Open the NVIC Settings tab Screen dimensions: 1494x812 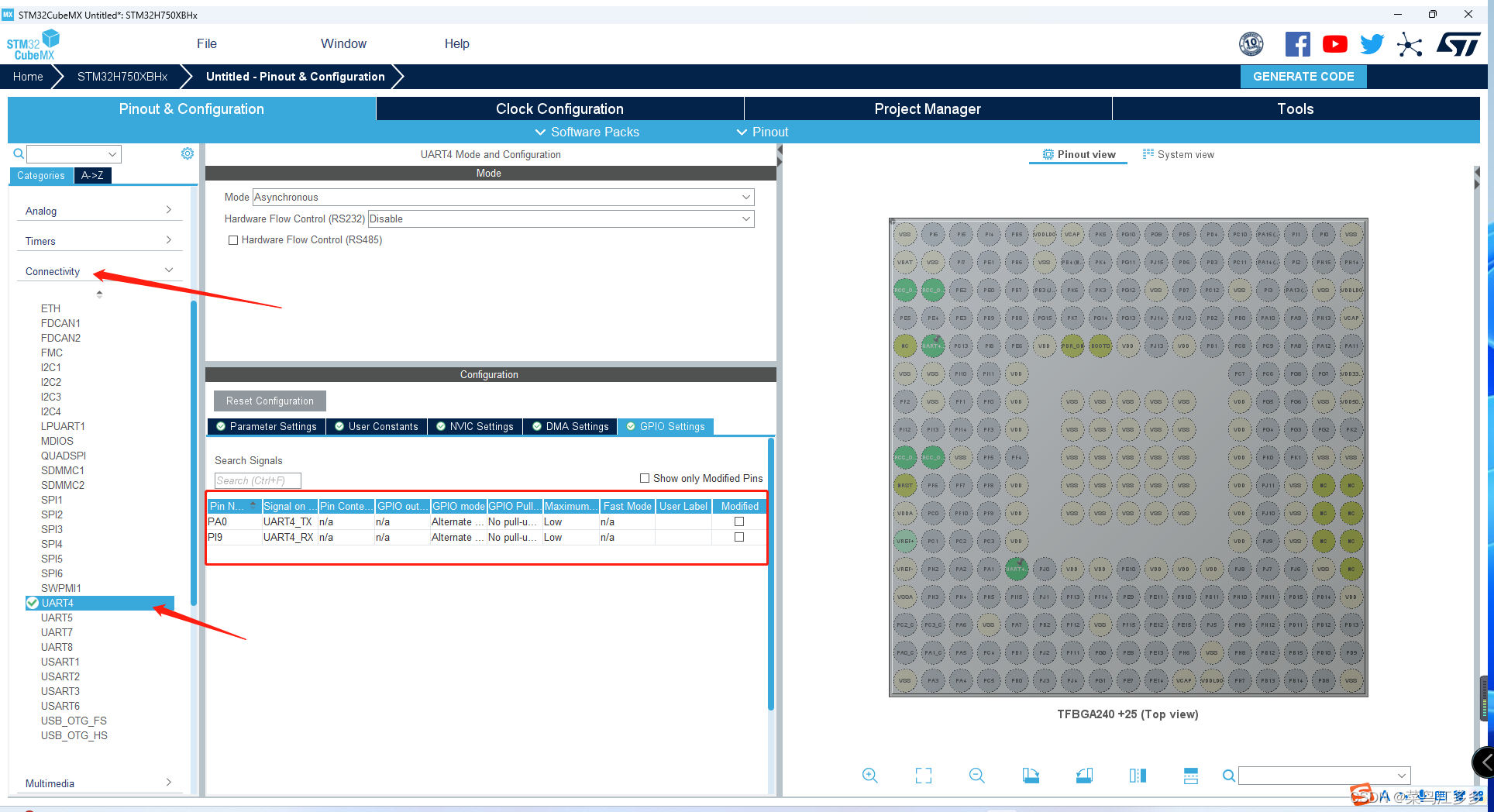[x=475, y=427]
